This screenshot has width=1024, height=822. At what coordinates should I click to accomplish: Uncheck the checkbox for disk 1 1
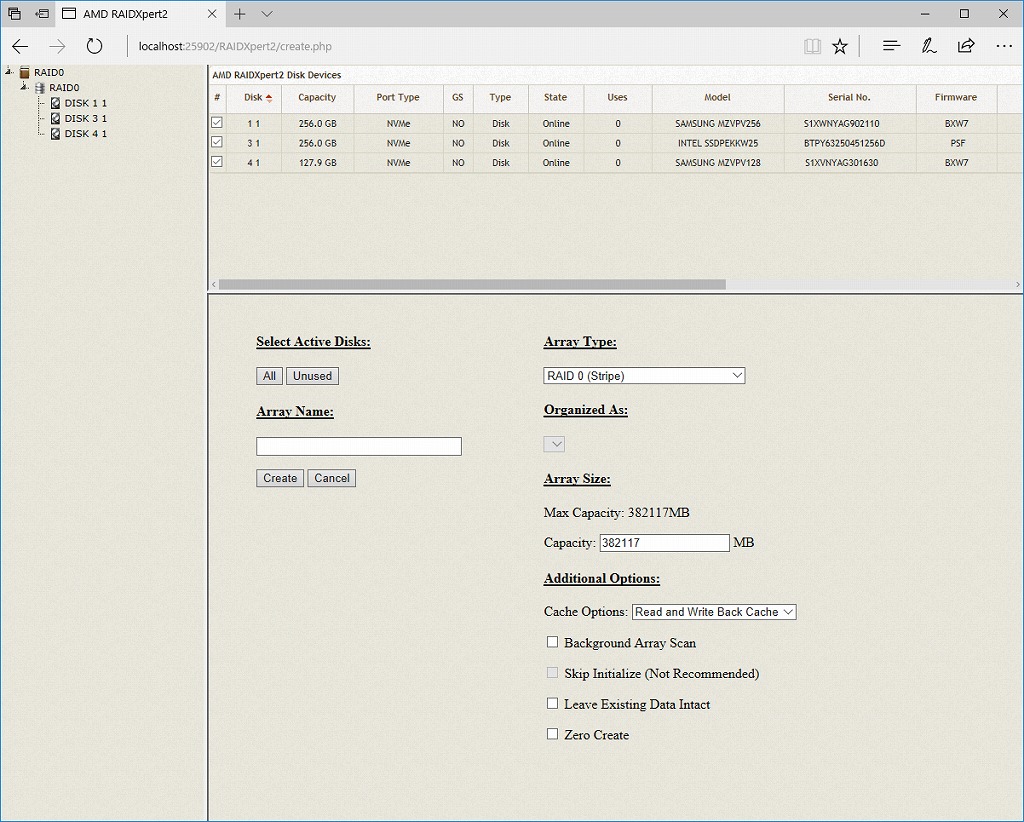point(216,123)
